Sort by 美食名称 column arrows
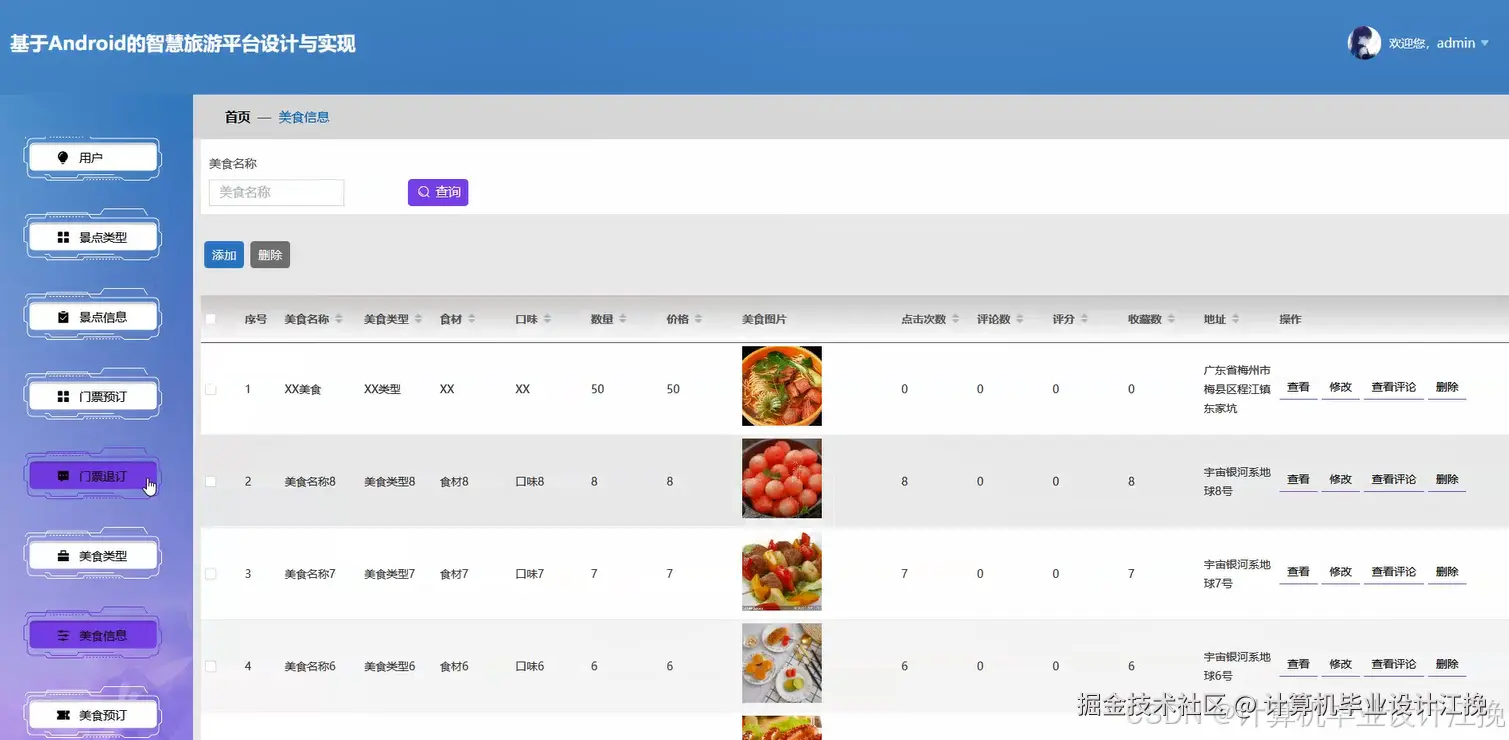The width and height of the screenshot is (1509, 740). tap(339, 319)
